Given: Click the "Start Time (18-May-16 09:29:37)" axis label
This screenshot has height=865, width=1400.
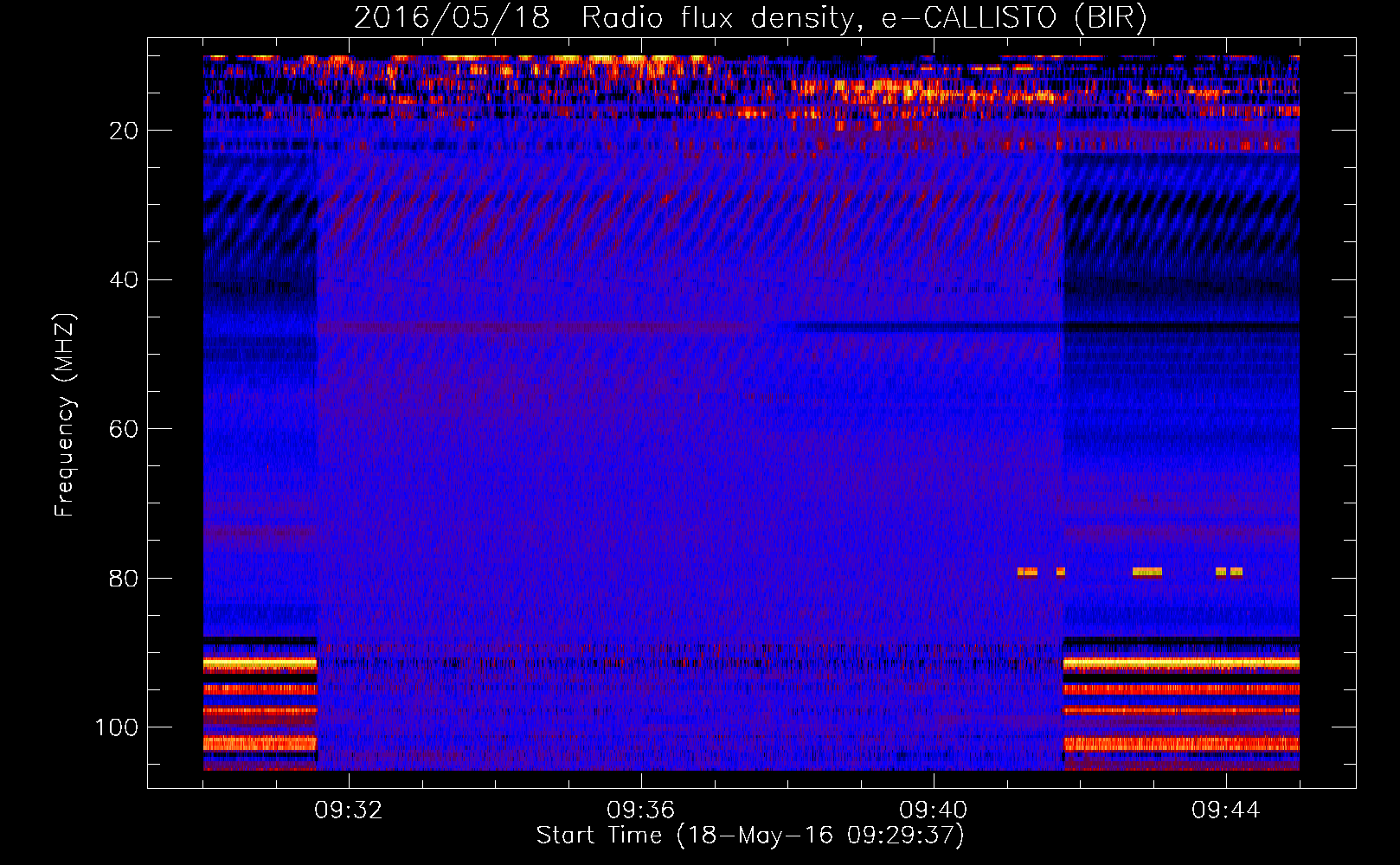Looking at the screenshot, I should tap(749, 836).
